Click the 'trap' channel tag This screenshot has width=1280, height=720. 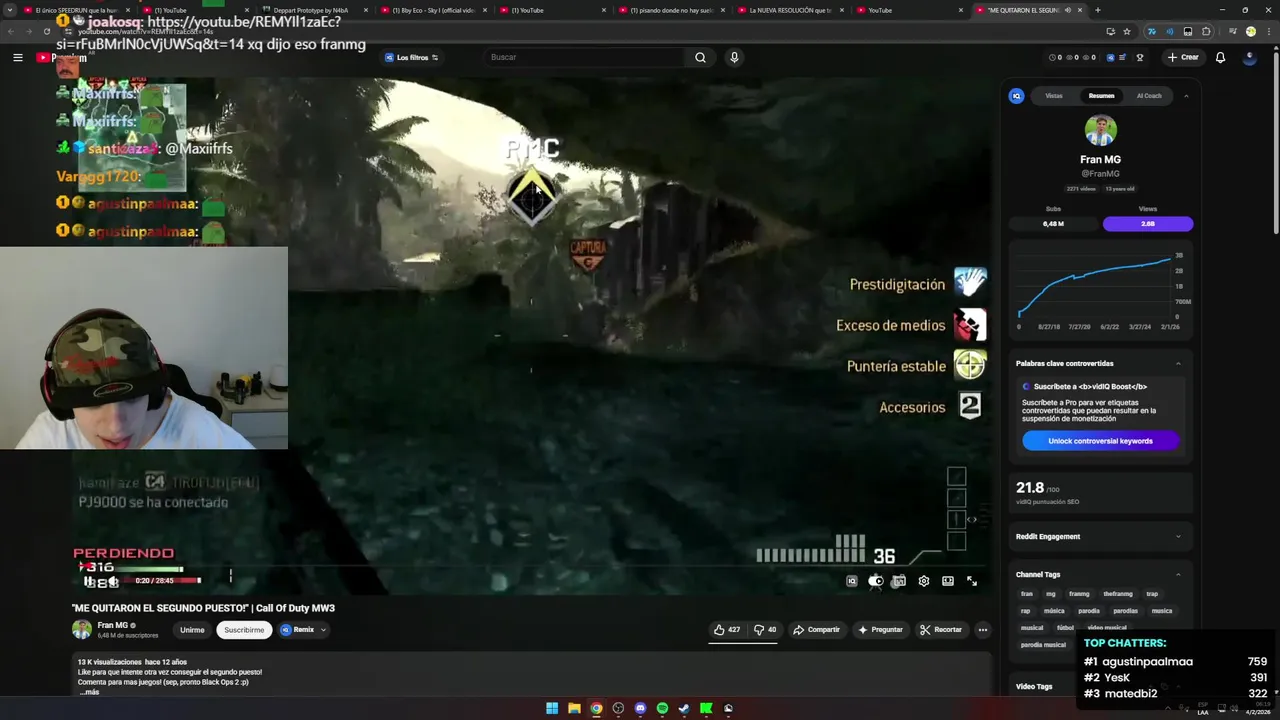pyautogui.click(x=1152, y=594)
